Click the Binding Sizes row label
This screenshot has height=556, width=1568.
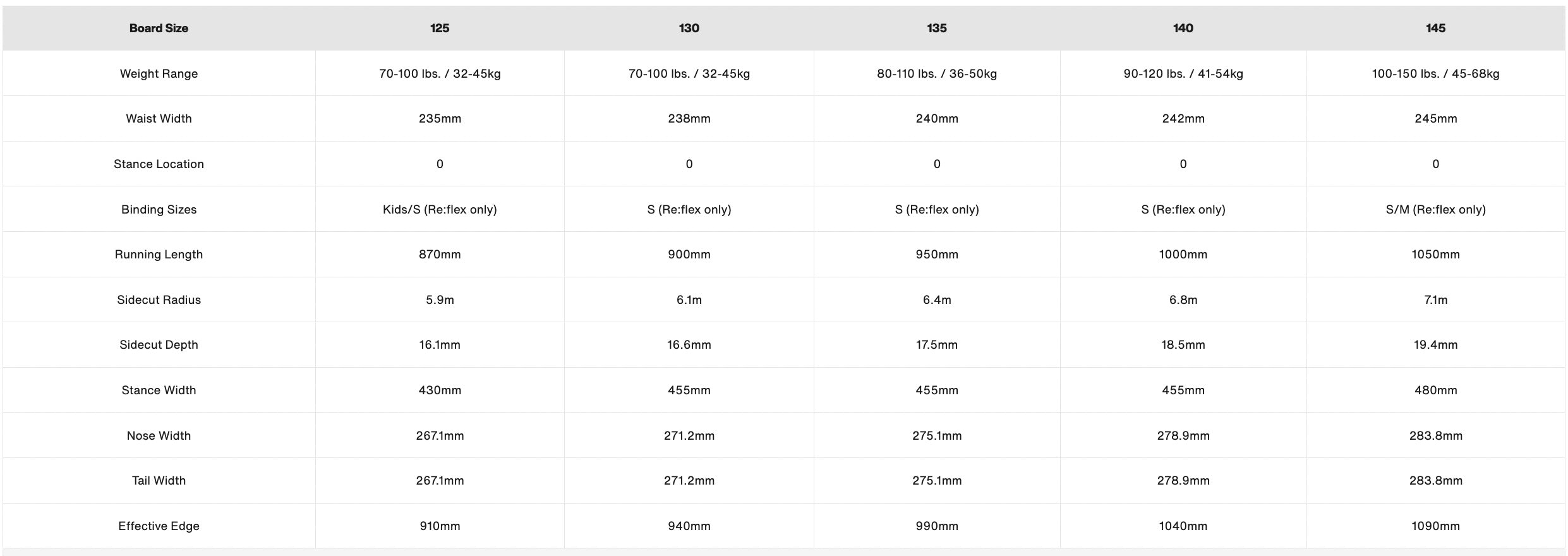[x=159, y=209]
